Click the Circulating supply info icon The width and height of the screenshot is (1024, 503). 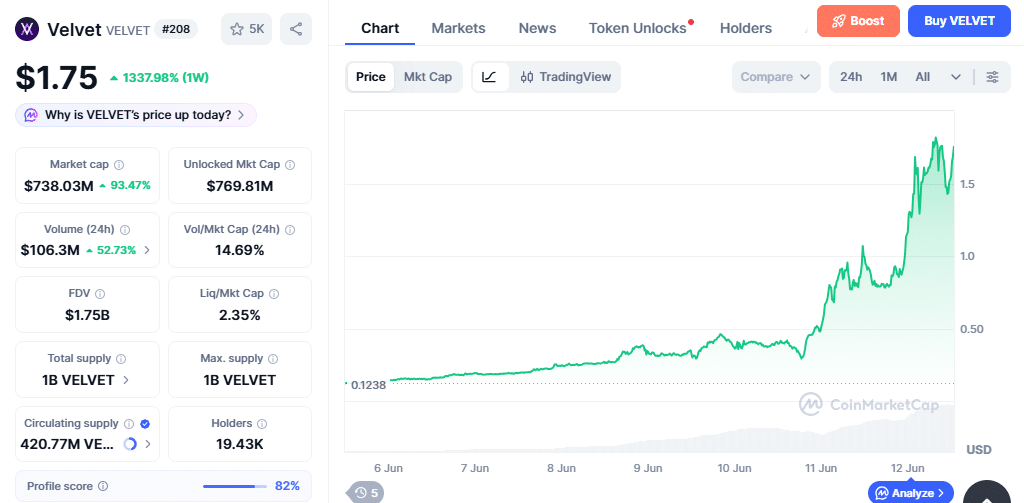(129, 423)
